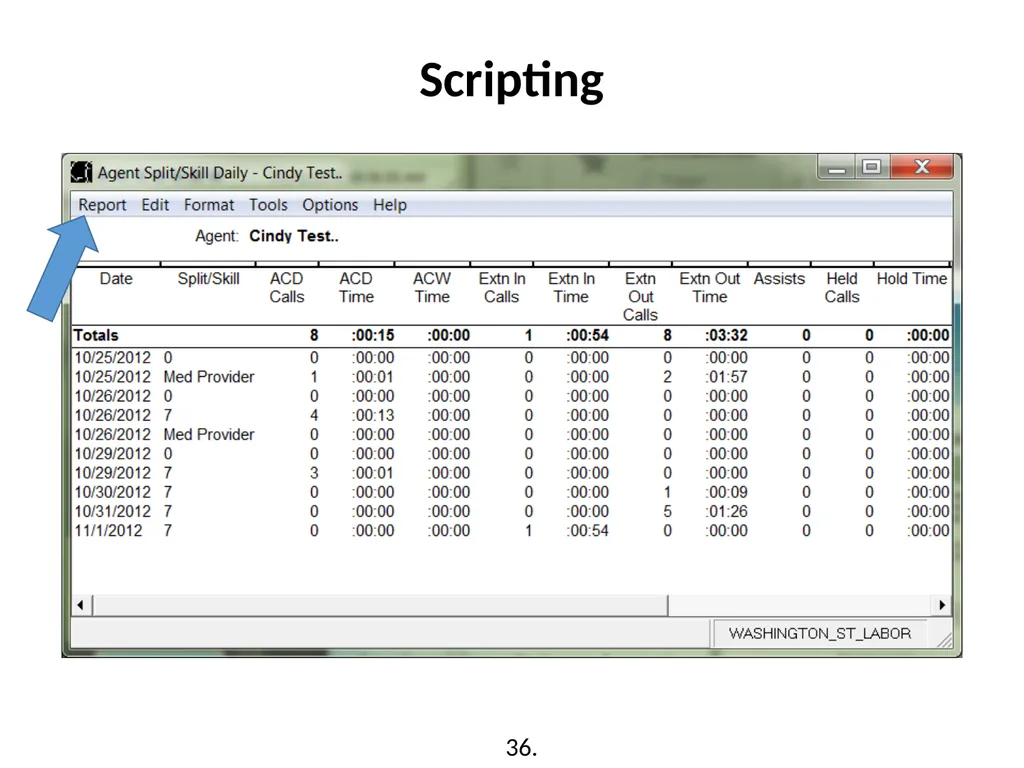Open the Tools menu
1024x768 pixels.
point(268,205)
